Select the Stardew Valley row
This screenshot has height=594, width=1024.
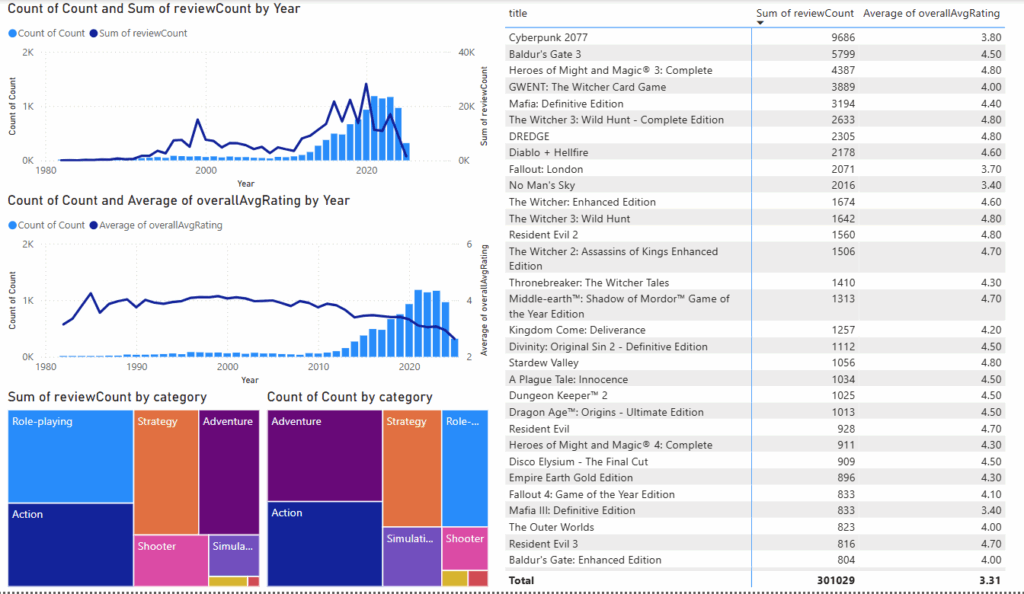coord(754,363)
